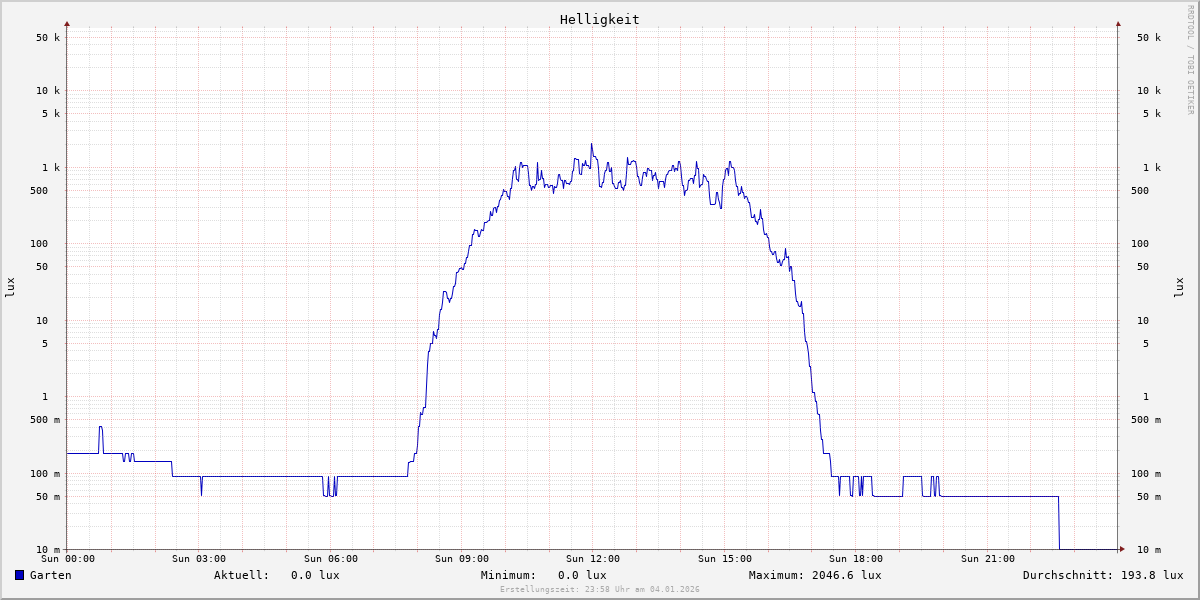Viewport: 1200px width, 600px height.
Task: Click the right vertical lux axis title
Action: 1179,287
